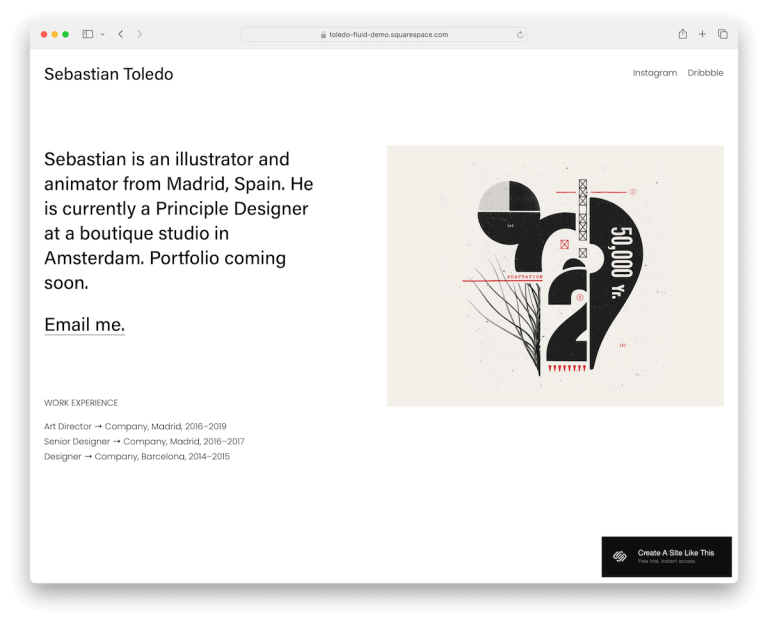Go forward with the forward arrow
Screen dimensions: 768x623
point(140,34)
